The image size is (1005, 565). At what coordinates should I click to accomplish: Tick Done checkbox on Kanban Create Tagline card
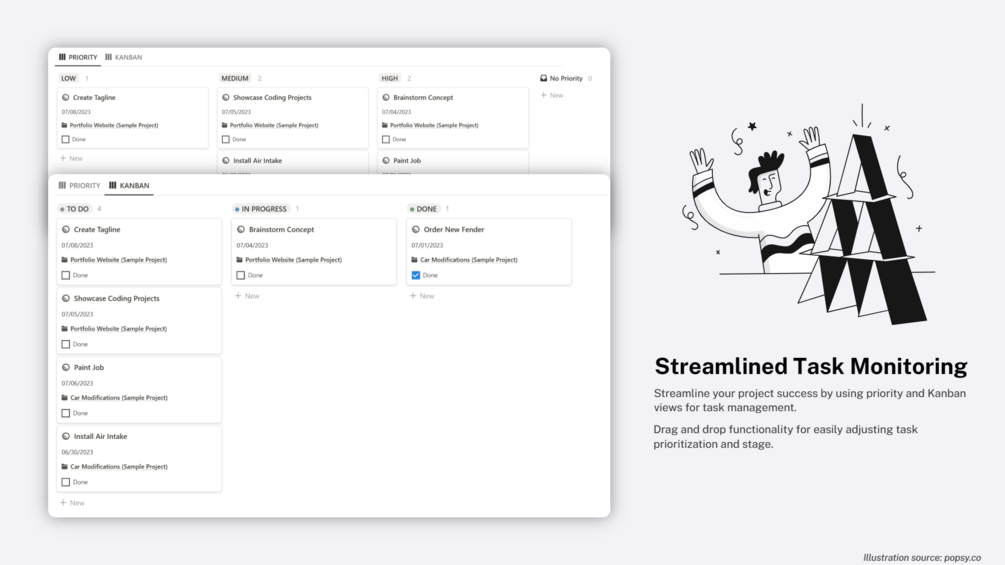tap(65, 275)
